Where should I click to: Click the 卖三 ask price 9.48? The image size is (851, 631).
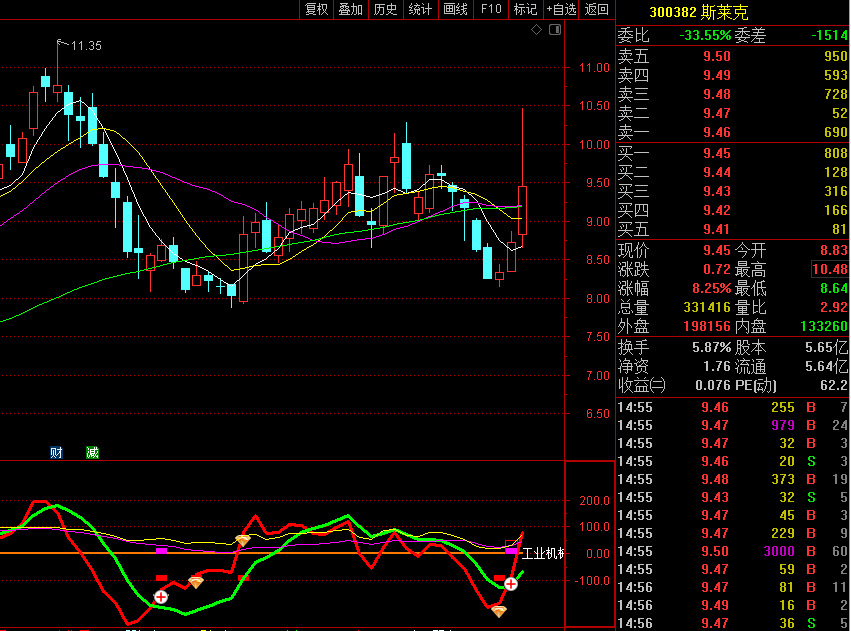(717, 94)
